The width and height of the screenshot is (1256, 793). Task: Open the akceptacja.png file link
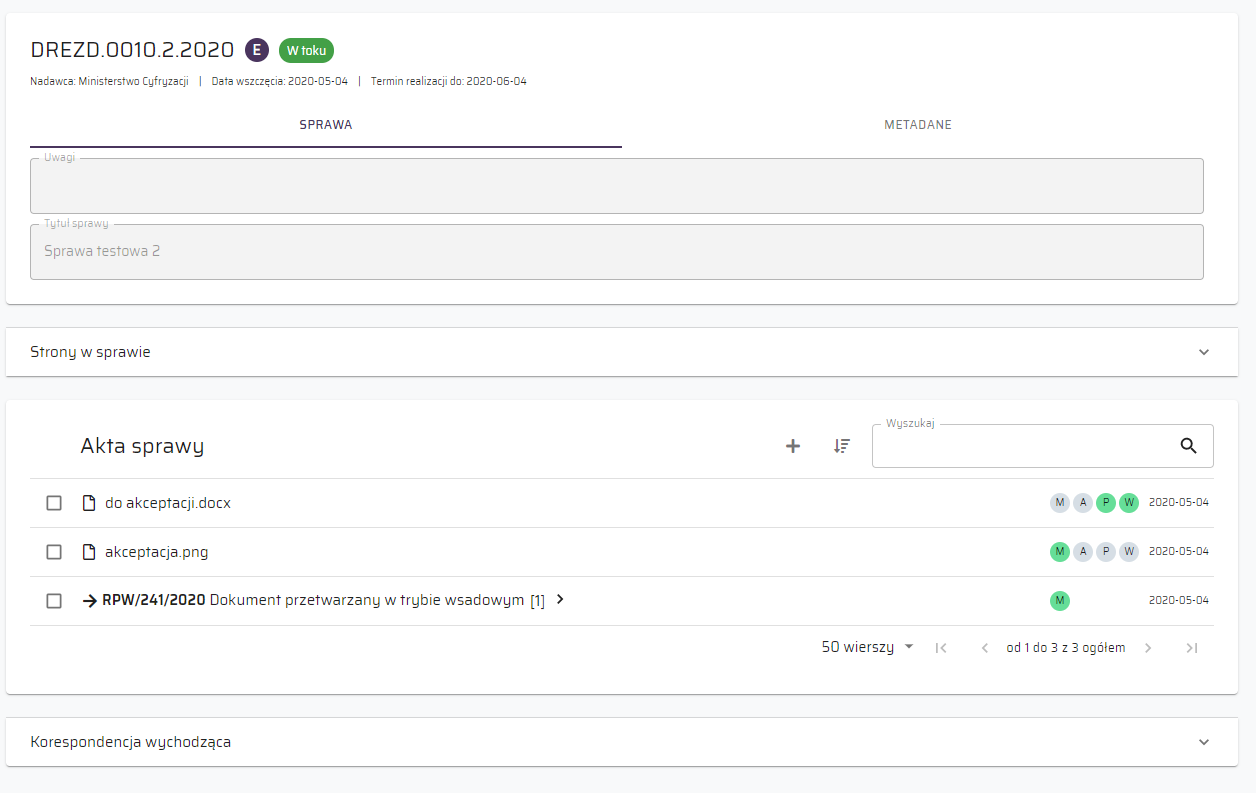pyautogui.click(x=157, y=552)
